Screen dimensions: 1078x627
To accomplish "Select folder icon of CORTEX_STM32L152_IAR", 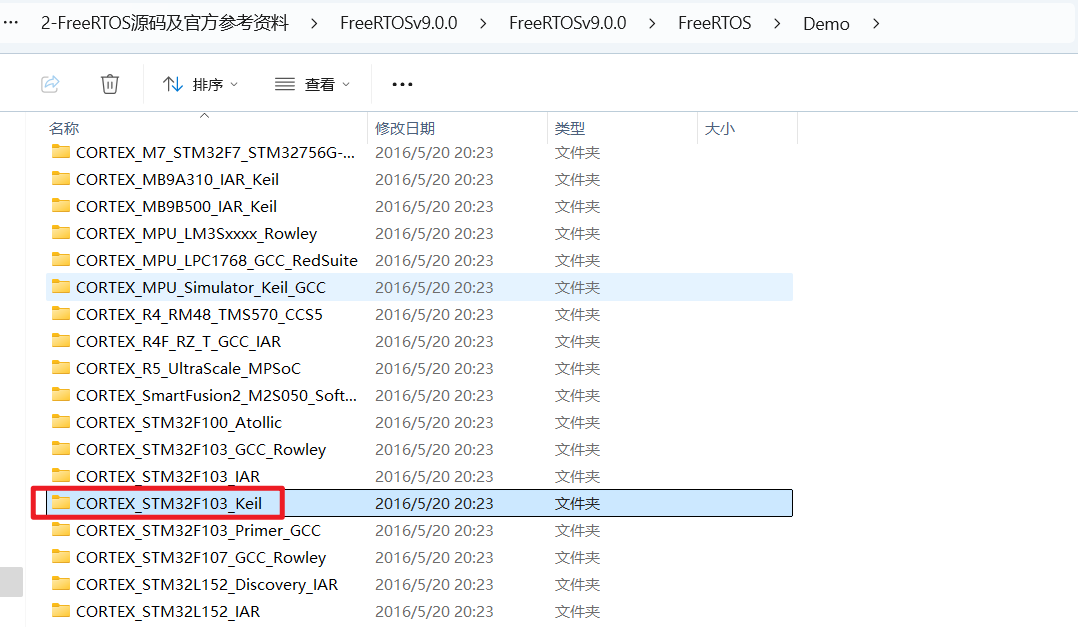I will click(60, 611).
